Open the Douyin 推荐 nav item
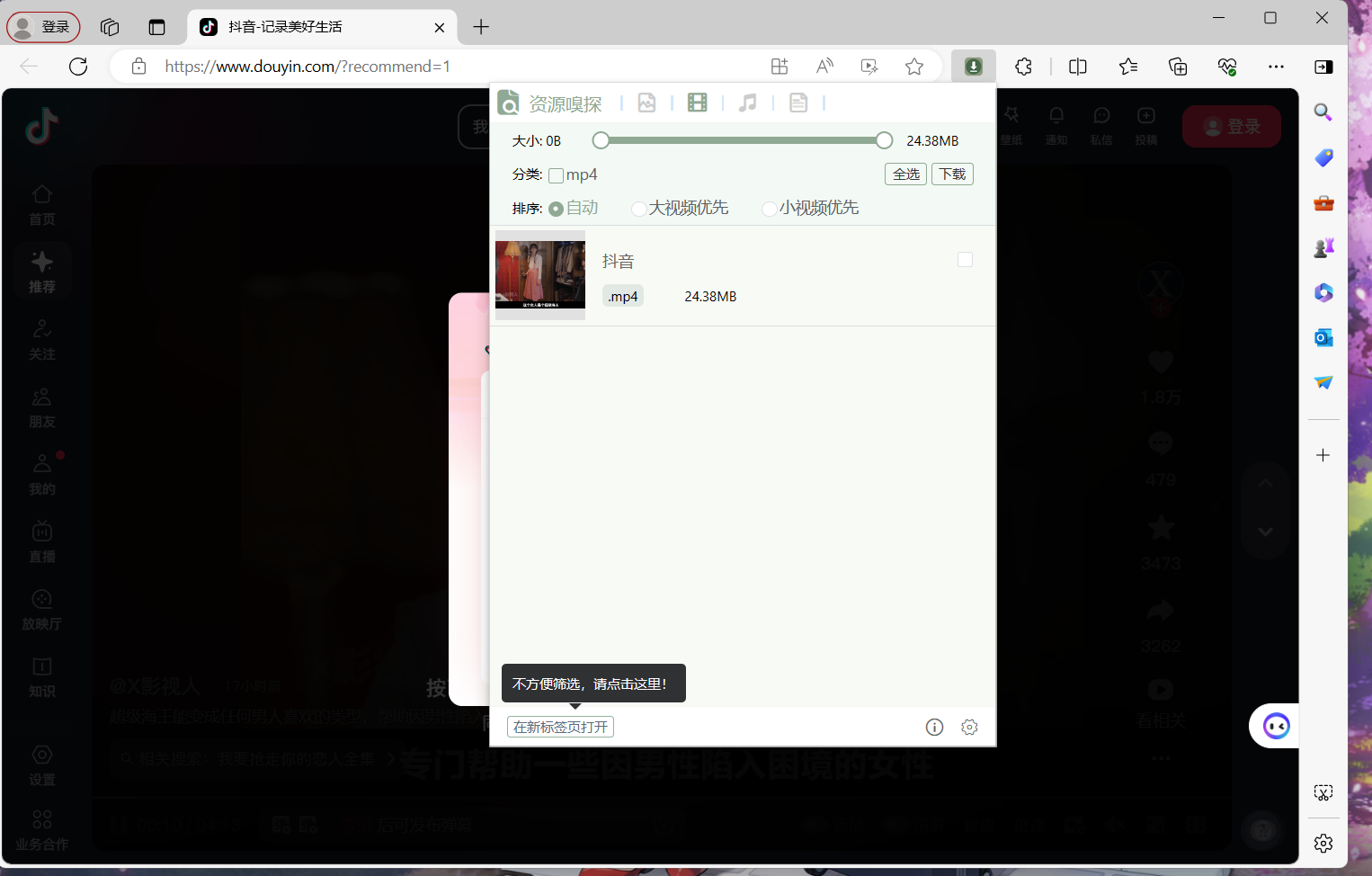Viewport: 1372px width, 876px height. 42,271
